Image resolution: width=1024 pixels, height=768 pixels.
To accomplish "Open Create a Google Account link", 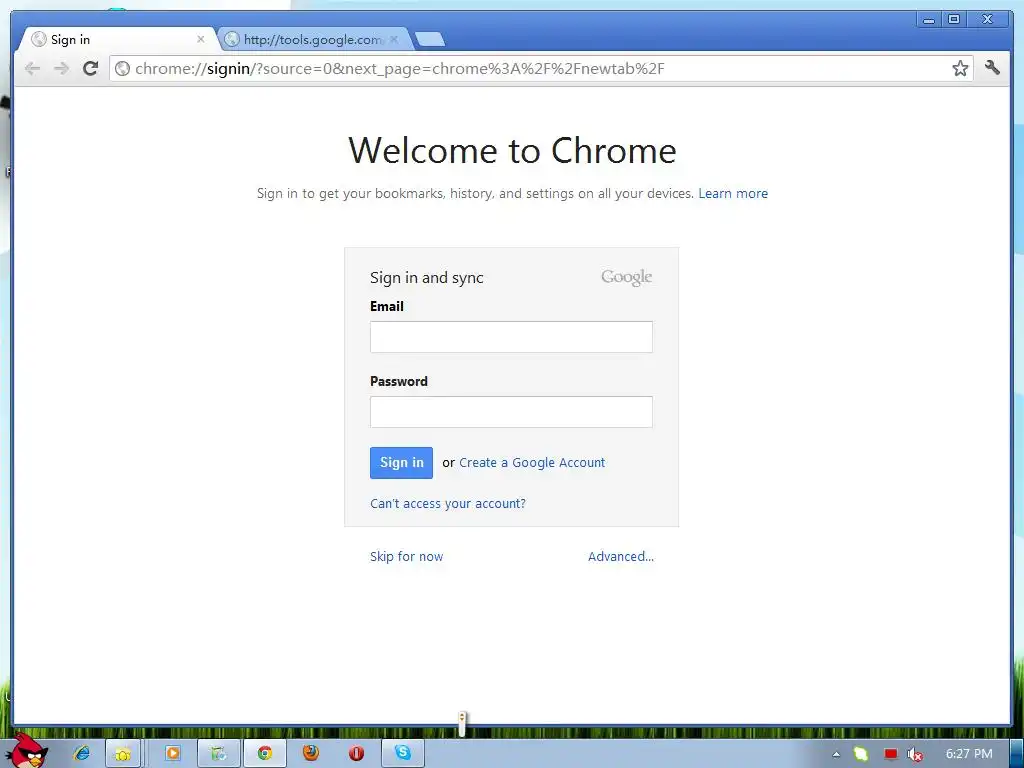I will [532, 462].
